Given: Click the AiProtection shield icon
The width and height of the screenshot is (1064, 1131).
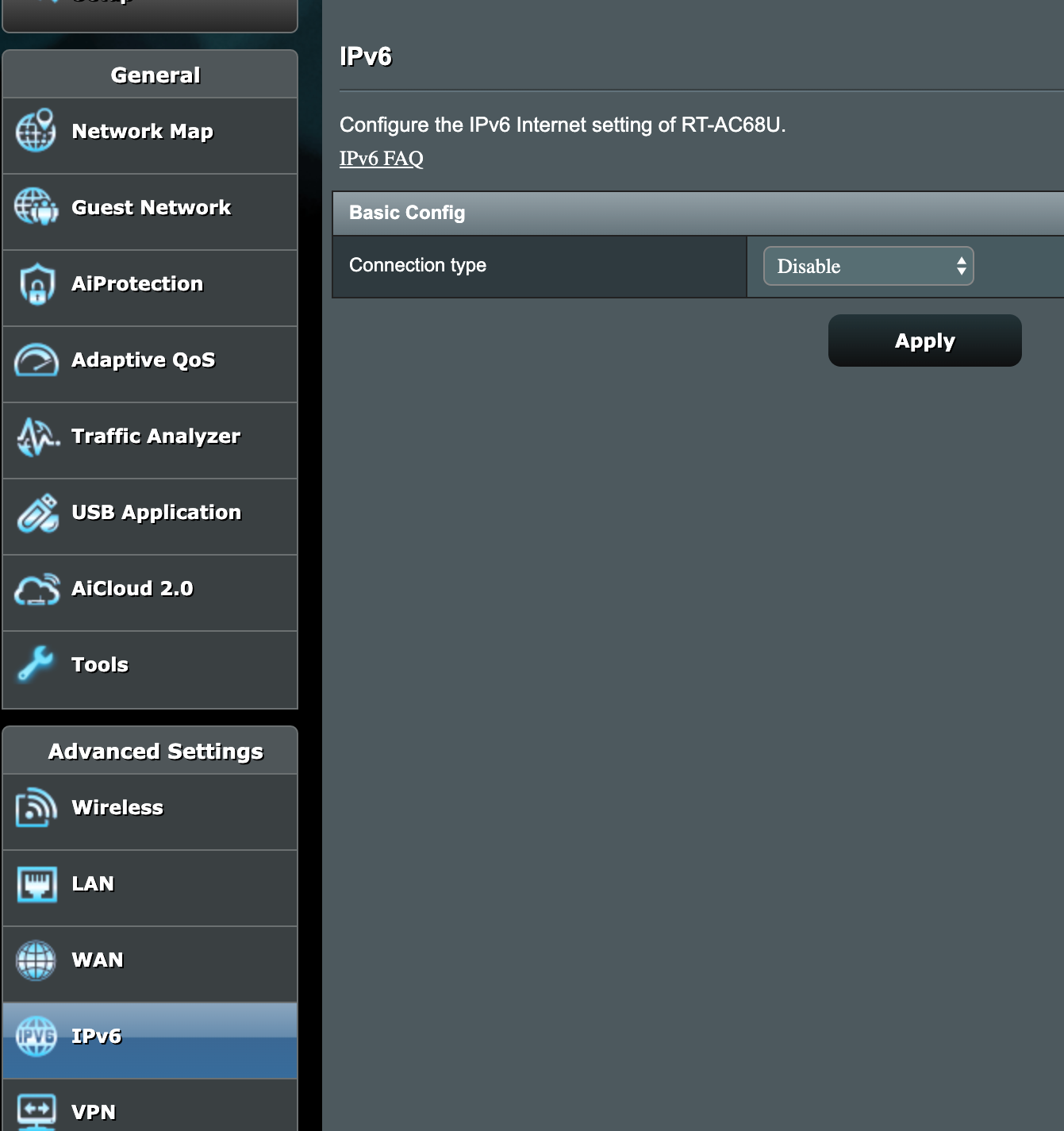Looking at the screenshot, I should [x=35, y=283].
